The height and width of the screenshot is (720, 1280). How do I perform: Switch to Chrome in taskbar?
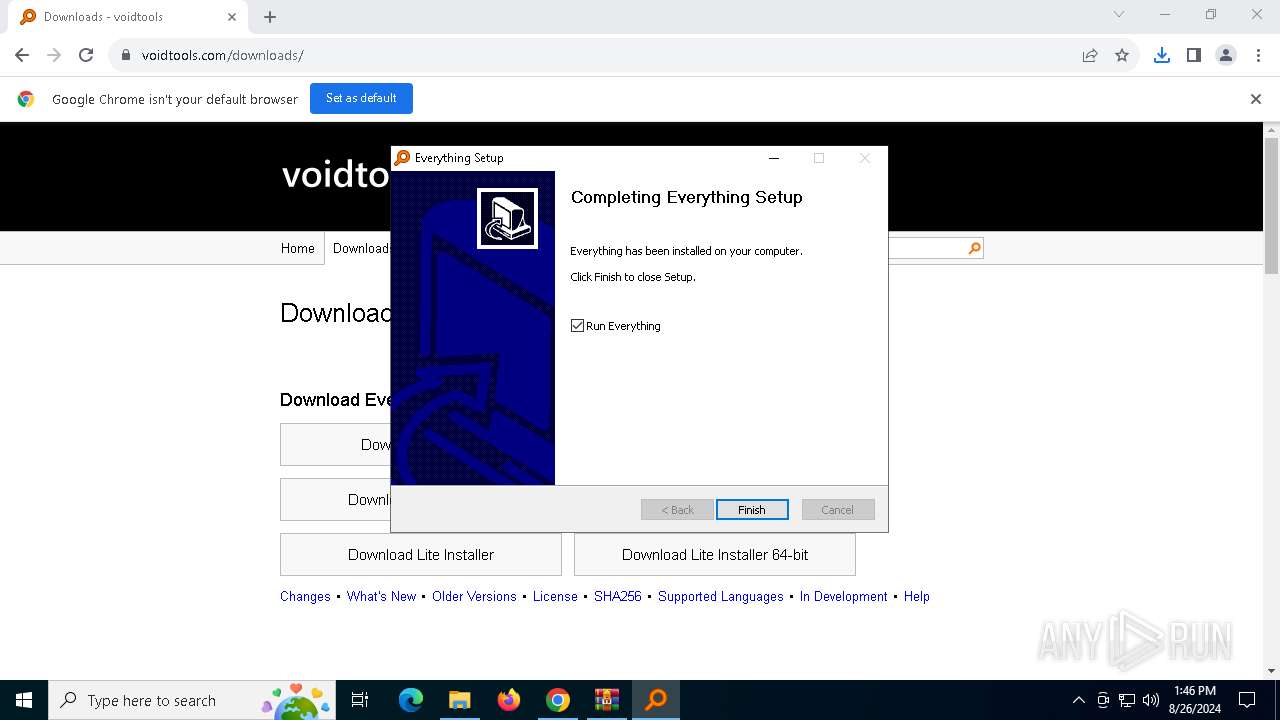pos(558,700)
